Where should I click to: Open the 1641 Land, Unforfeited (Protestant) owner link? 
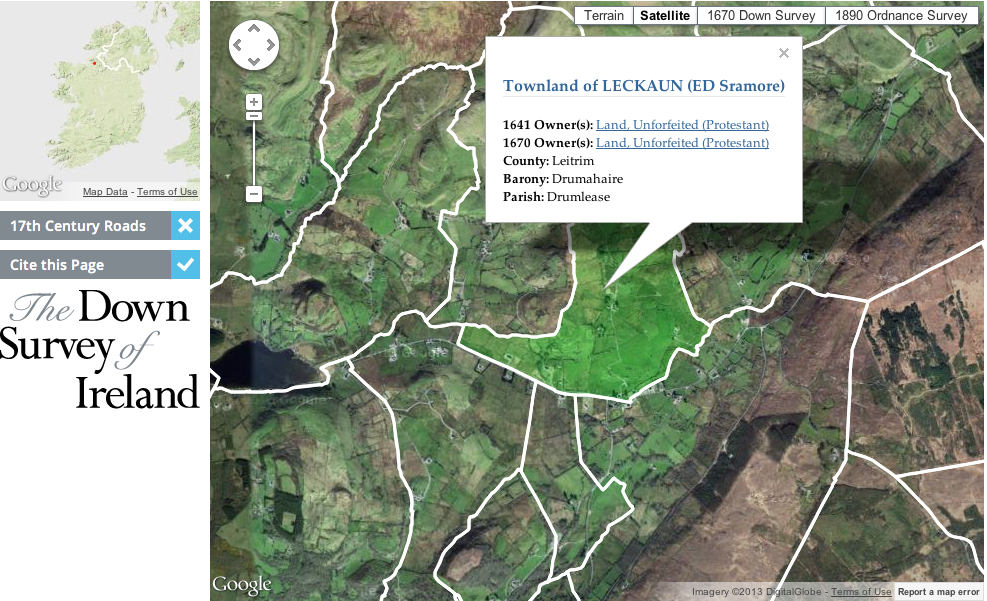[x=682, y=125]
